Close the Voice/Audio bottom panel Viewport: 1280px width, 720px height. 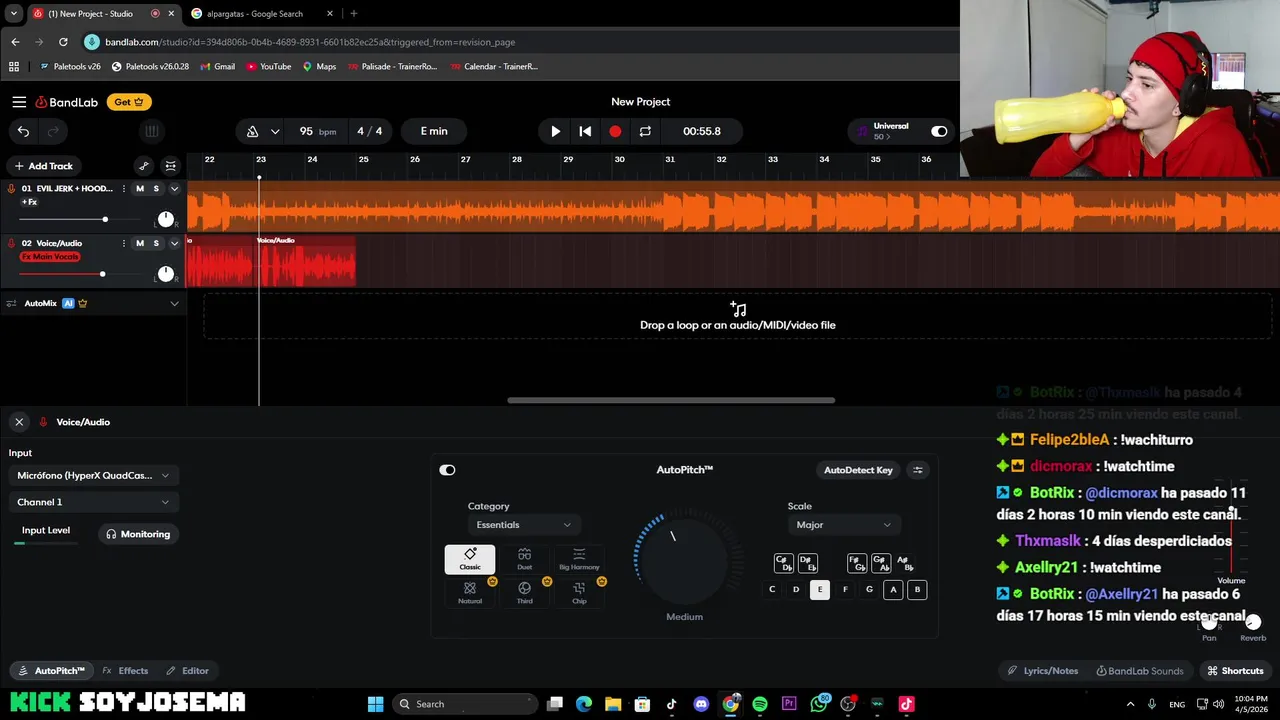(x=19, y=422)
